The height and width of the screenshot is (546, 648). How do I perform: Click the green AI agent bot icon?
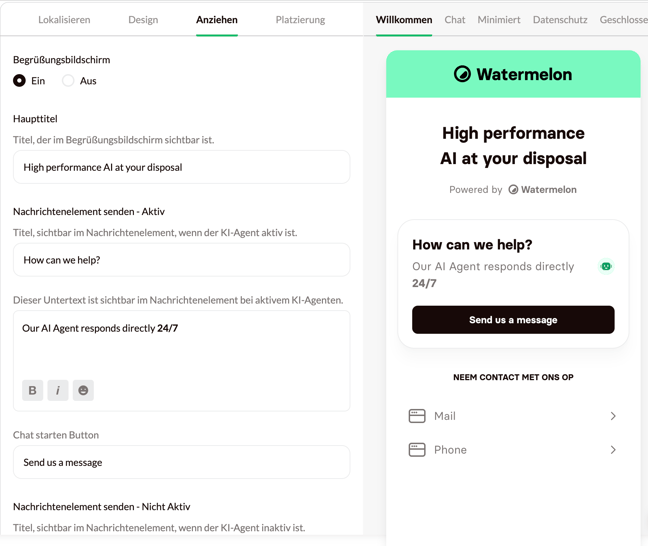(606, 266)
